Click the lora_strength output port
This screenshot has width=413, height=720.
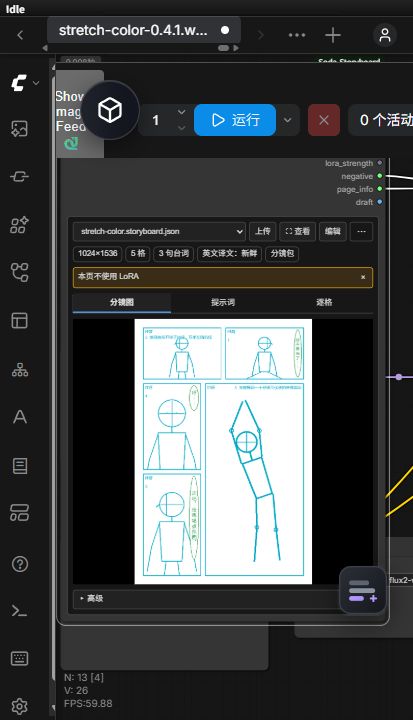379,163
